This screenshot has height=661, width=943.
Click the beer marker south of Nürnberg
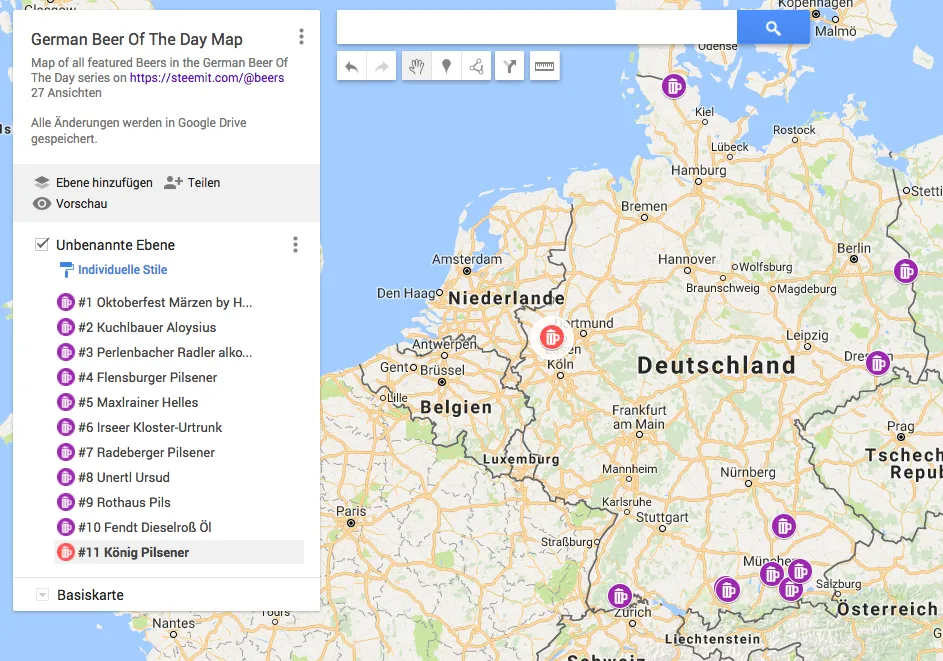tap(784, 526)
